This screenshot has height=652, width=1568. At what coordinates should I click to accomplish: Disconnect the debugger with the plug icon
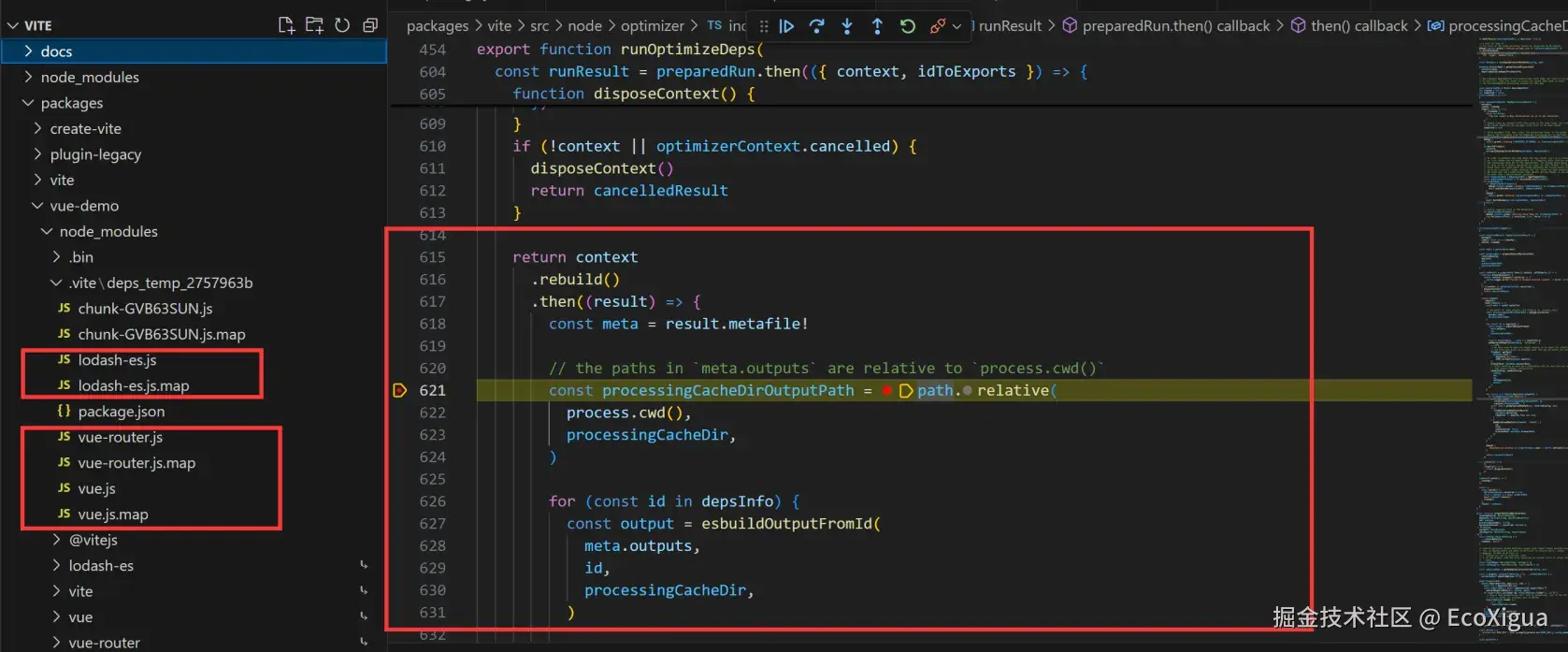point(937,26)
